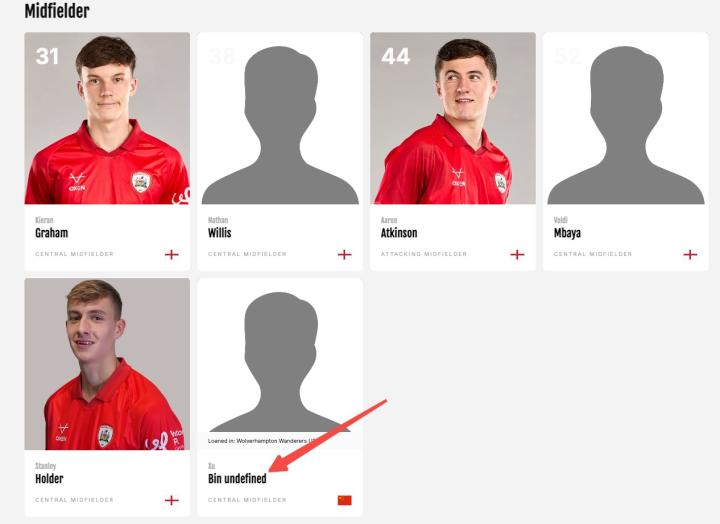This screenshot has height=524, width=720.
Task: Open Aaron Atkinson player photo
Action: [x=453, y=118]
